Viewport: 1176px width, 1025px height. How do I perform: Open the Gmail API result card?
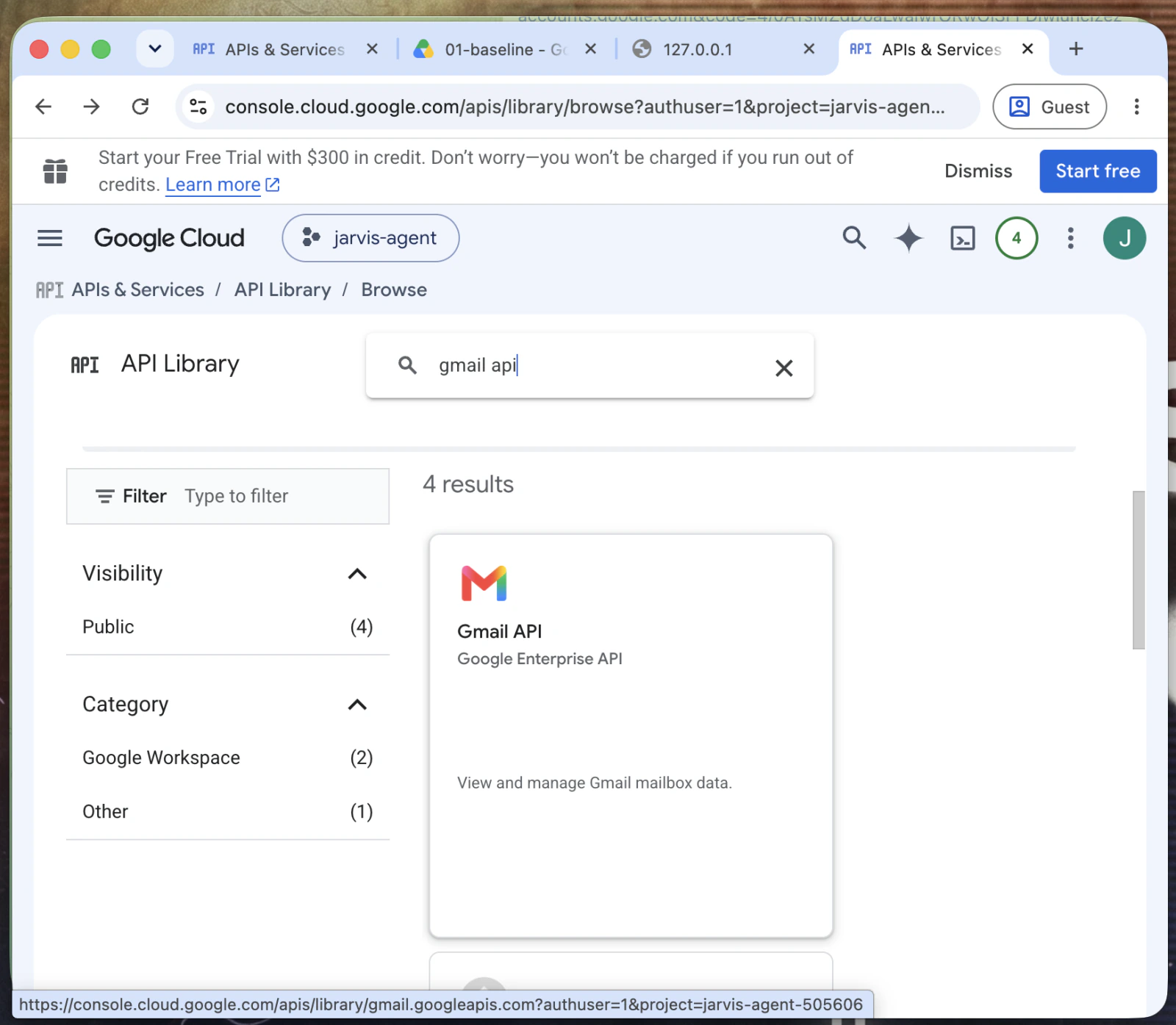pos(631,736)
